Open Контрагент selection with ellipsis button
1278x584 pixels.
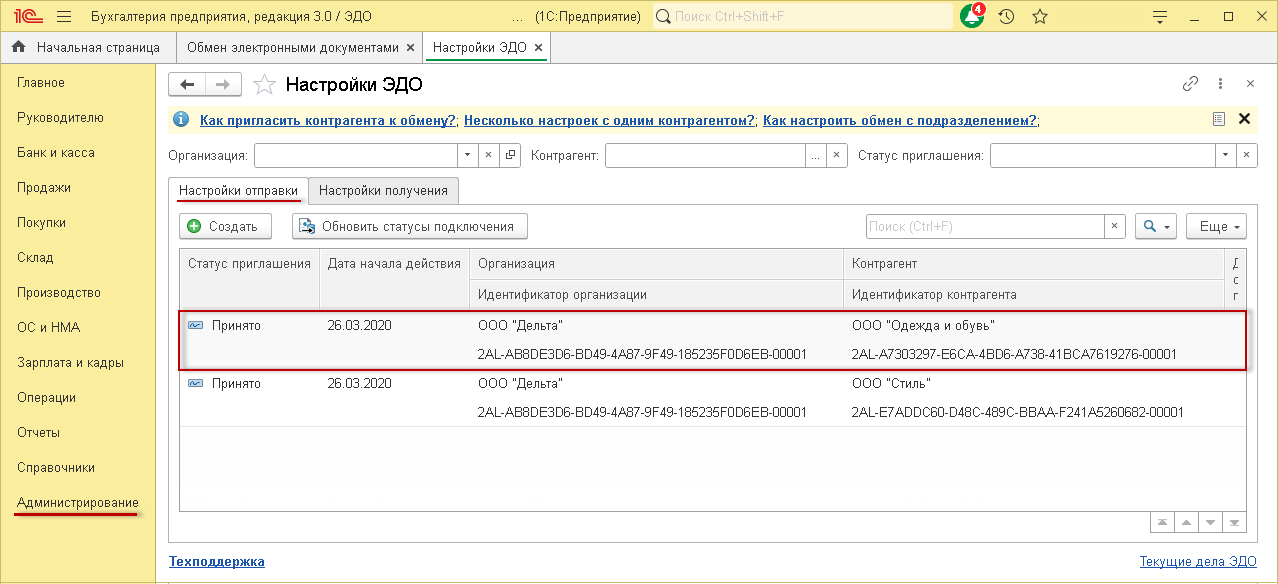click(816, 155)
